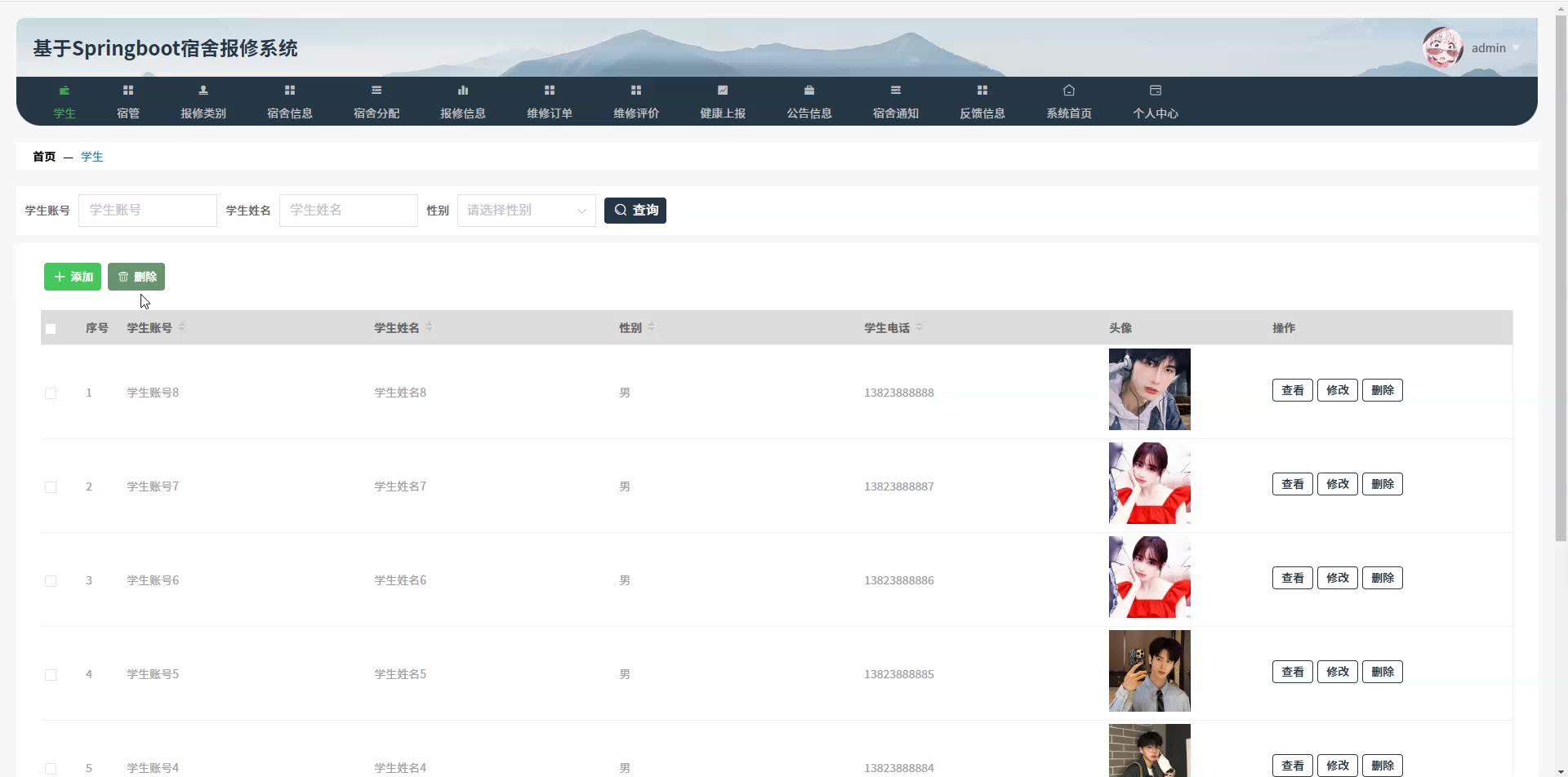Image resolution: width=1568 pixels, height=777 pixels.
Task: Click the 维修评价 grid icon
Action: [x=636, y=90]
